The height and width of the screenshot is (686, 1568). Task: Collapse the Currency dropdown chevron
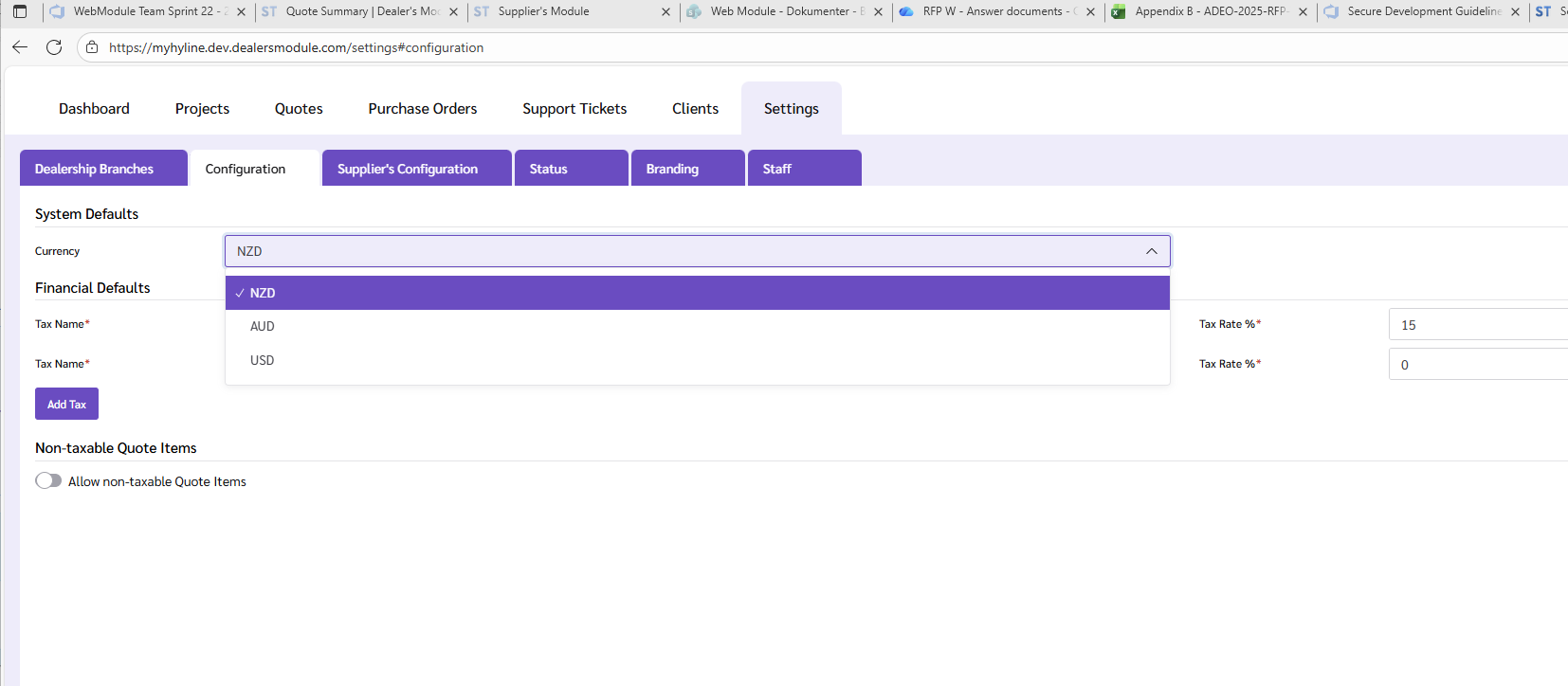tap(1151, 251)
